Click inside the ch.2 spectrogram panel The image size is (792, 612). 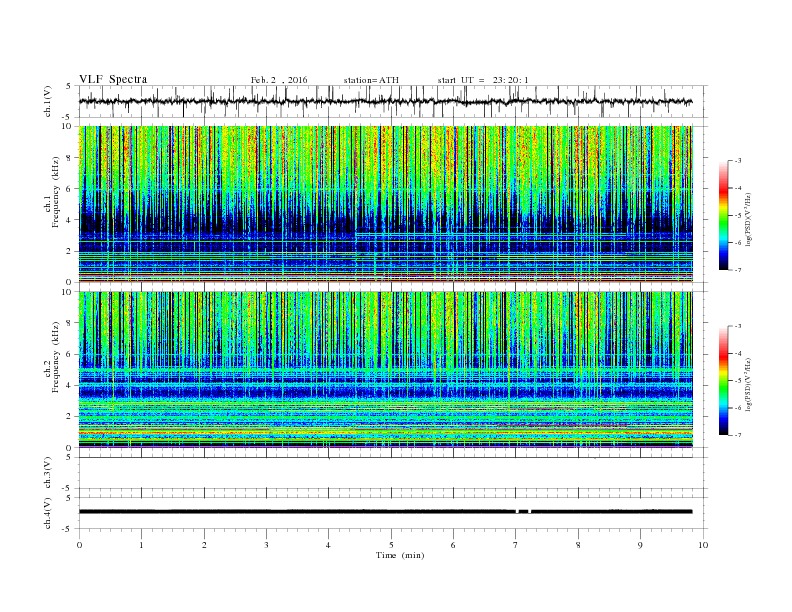386,369
